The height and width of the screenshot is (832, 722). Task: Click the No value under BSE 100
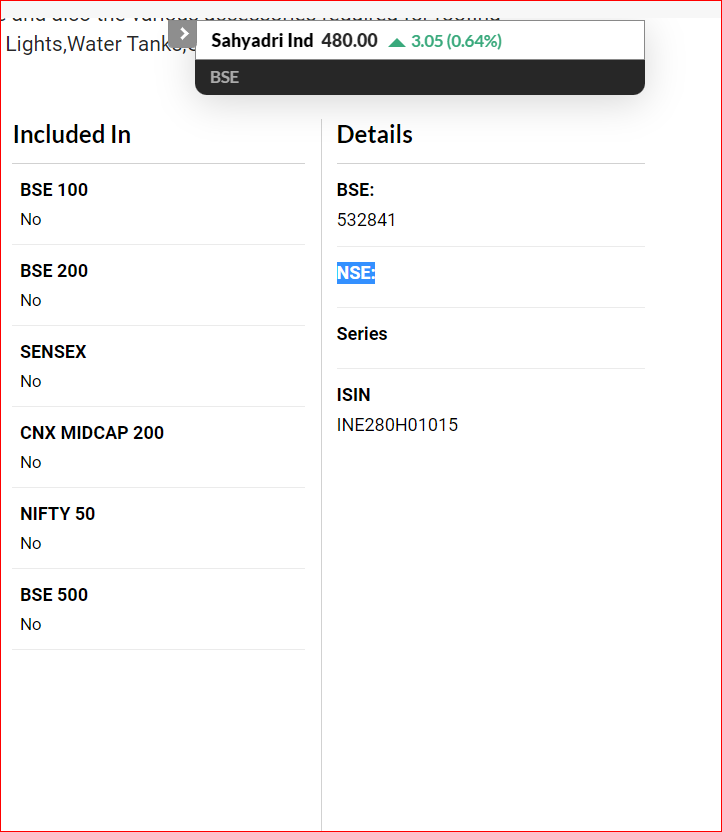[x=31, y=220]
